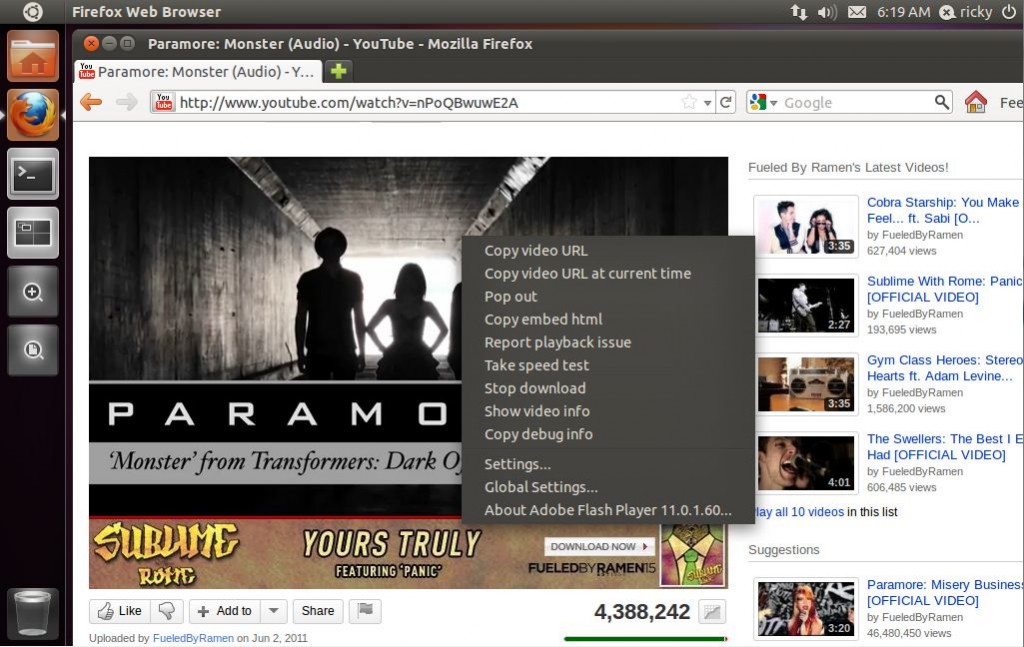1024x647 pixels.
Task: Open the Firefox home page icon
Action: coord(977,101)
